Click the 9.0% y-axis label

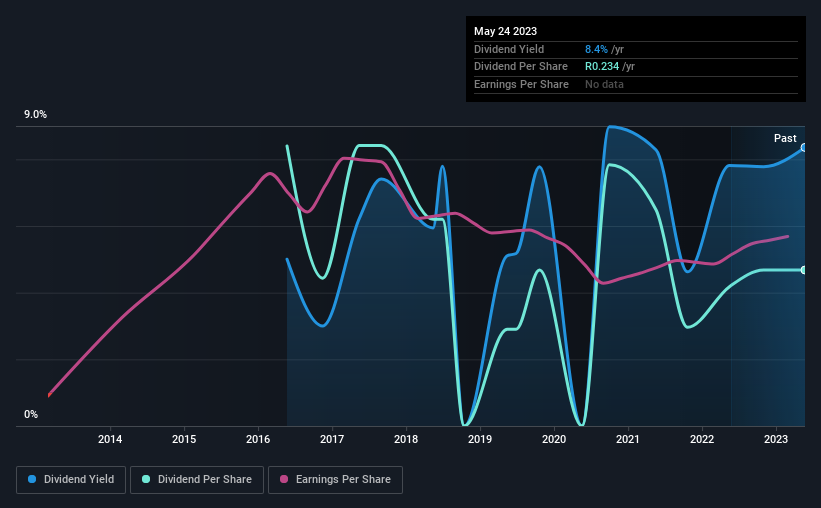[x=35, y=115]
